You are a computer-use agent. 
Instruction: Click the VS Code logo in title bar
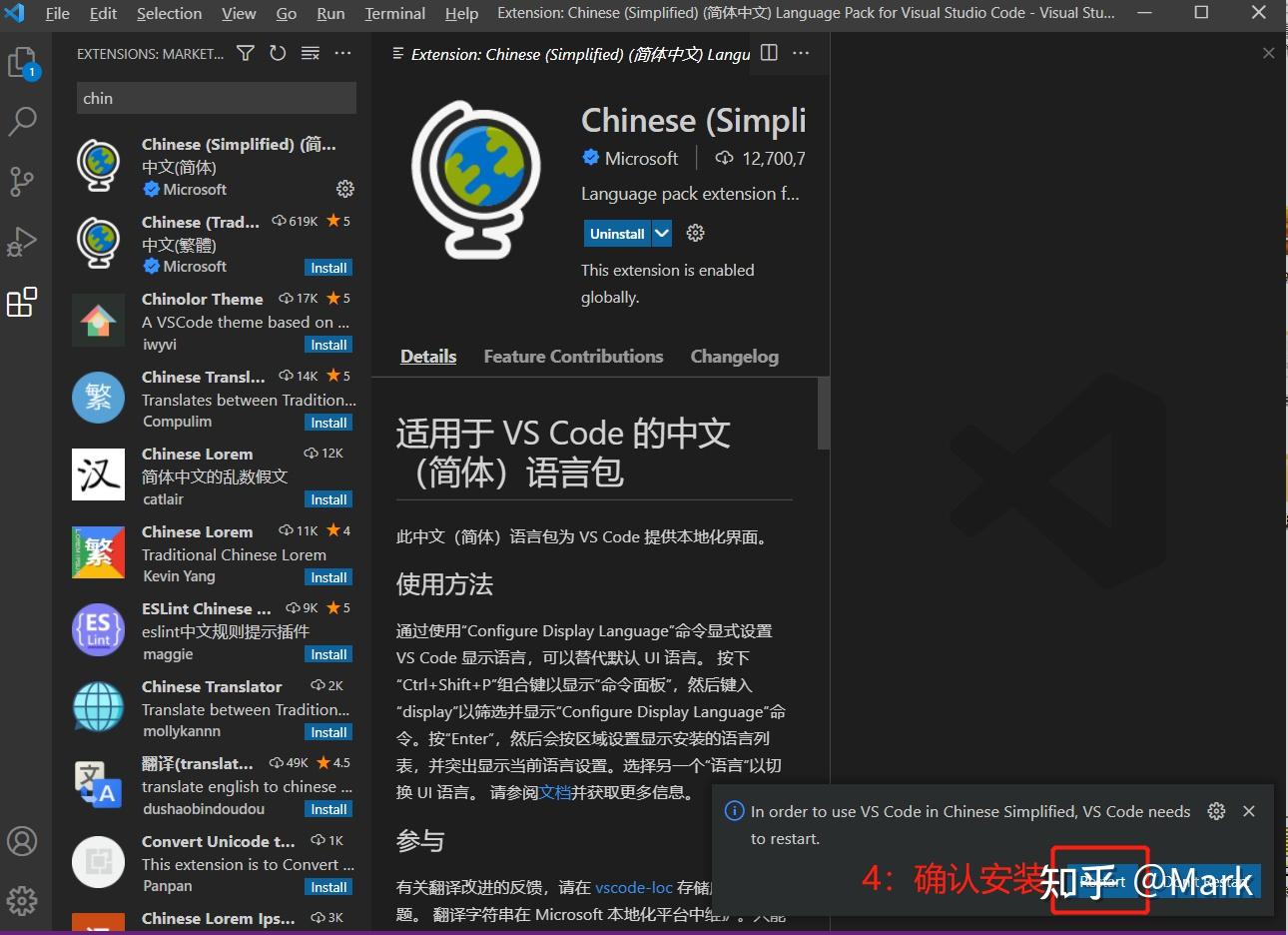pos(14,13)
